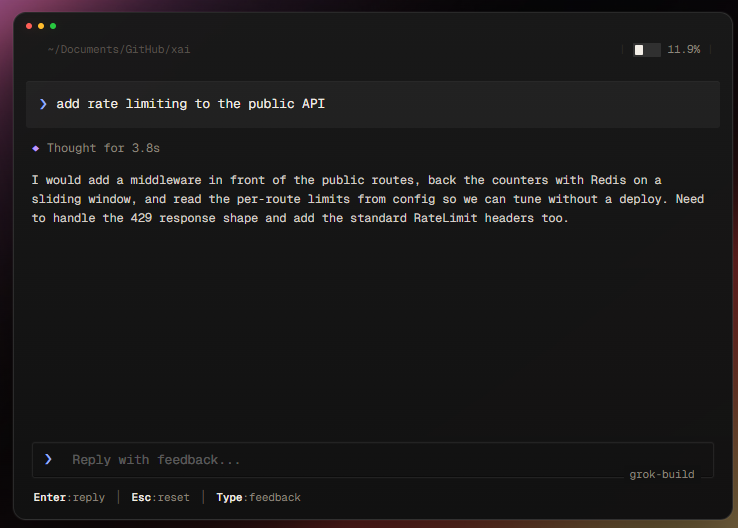The image size is (738, 528).
Task: Click the response line starting 'to handle the 429 response'
Action: tap(300, 218)
